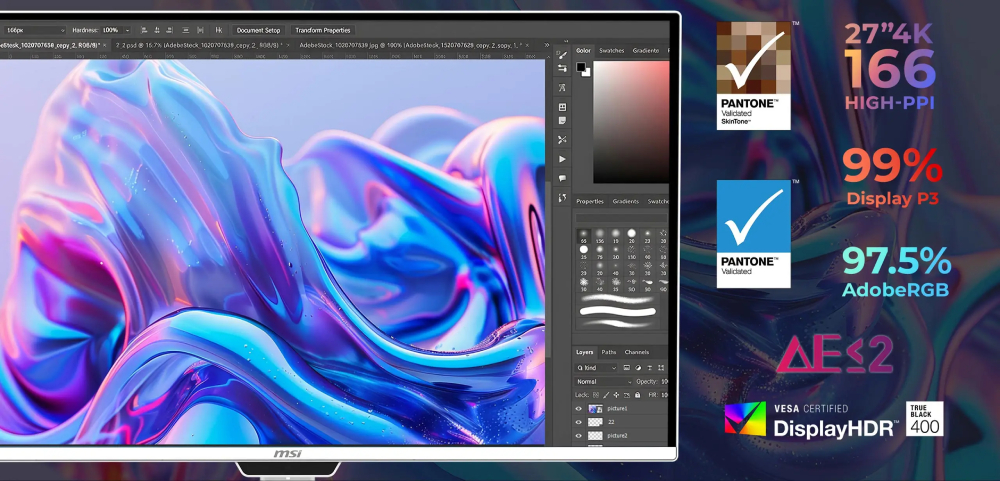Open the Brush Settings icon below Brushes
Viewport: 1000px width, 481px height.
(562, 68)
